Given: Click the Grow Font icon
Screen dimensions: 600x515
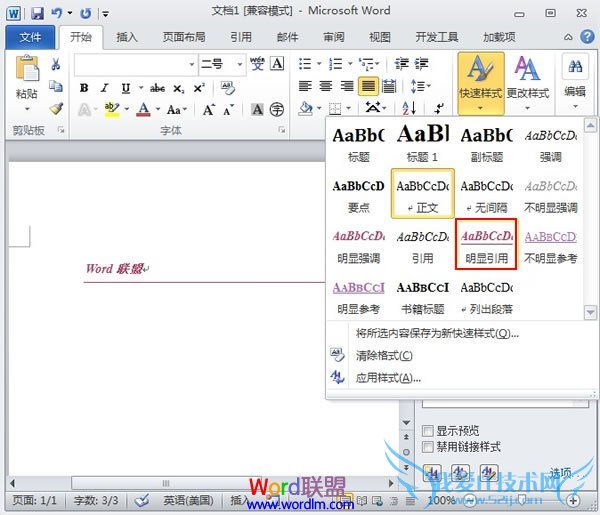Looking at the screenshot, I should pos(209,110).
